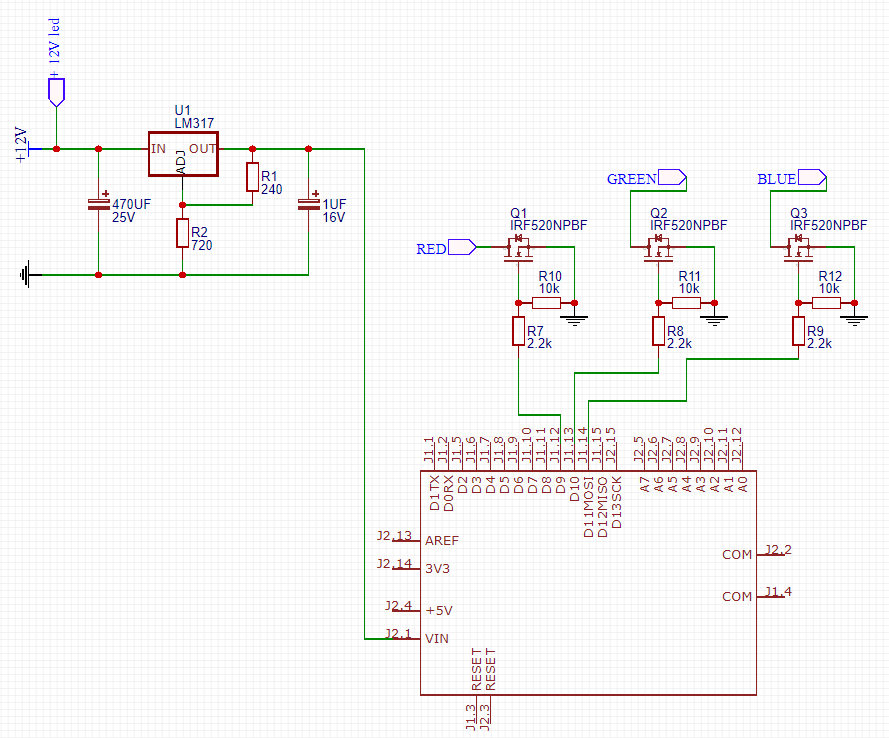The image size is (889, 738).
Task: Click resistor R2 720 symbol
Action: [182, 233]
